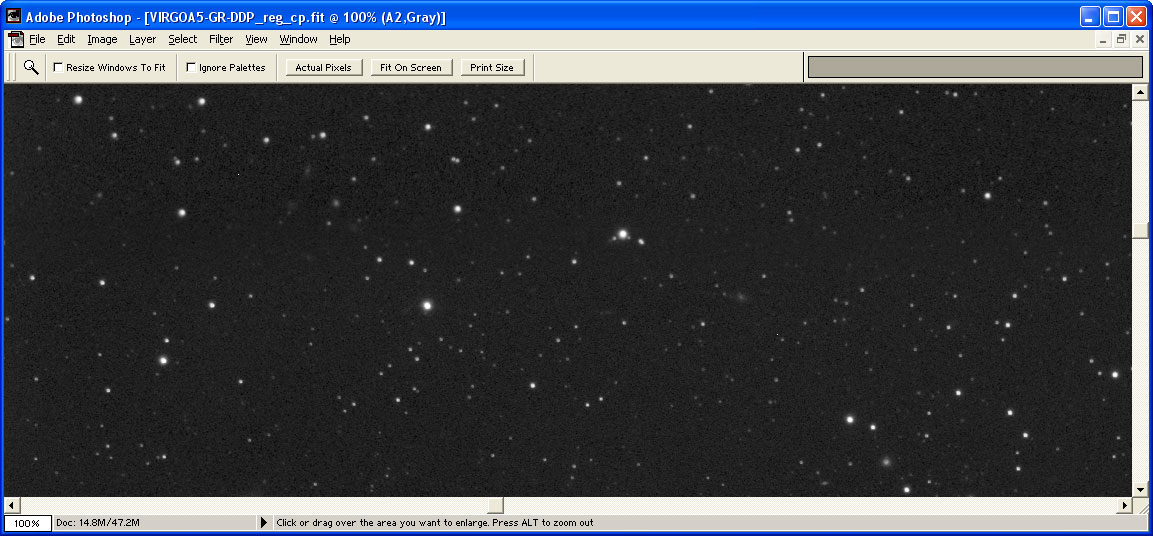Open the Image menu
This screenshot has height=536, width=1153.
pyautogui.click(x=102, y=40)
